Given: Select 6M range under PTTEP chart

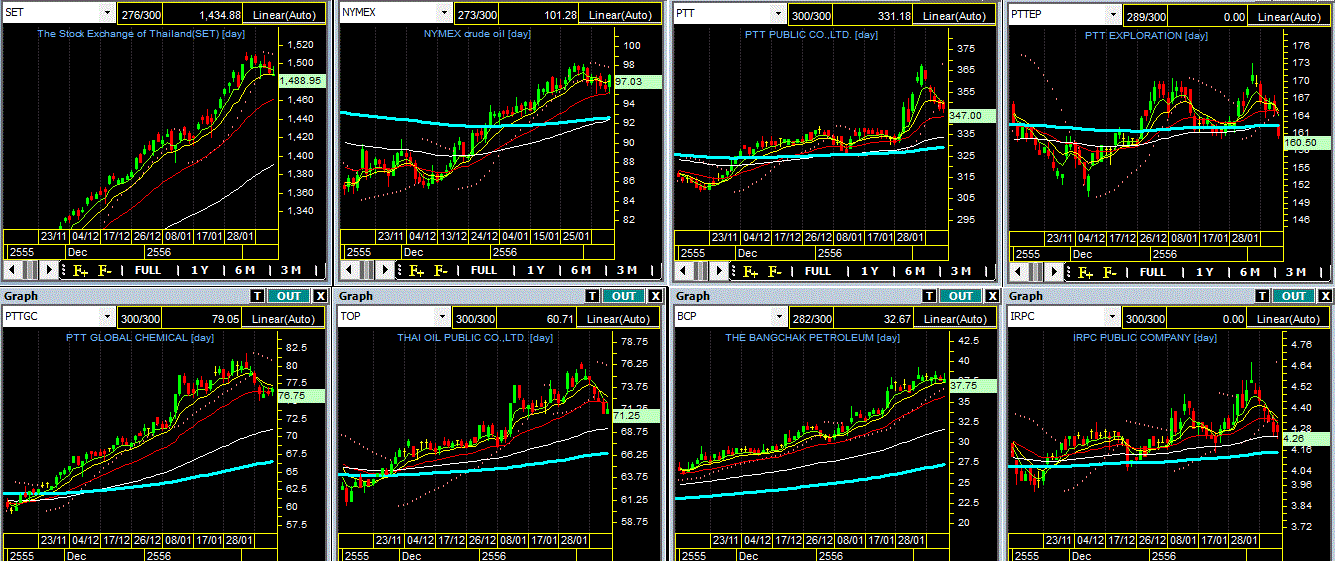Looking at the screenshot, I should pyautogui.click(x=1248, y=272).
